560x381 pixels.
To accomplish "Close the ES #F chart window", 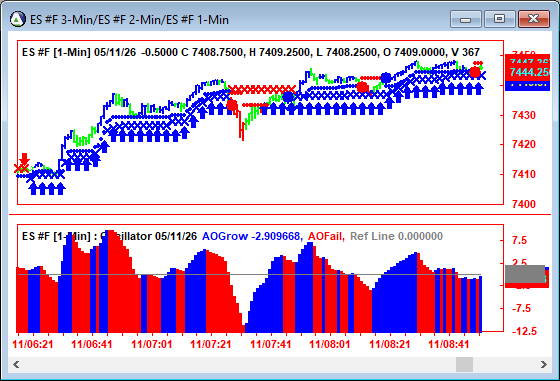I will [533, 19].
